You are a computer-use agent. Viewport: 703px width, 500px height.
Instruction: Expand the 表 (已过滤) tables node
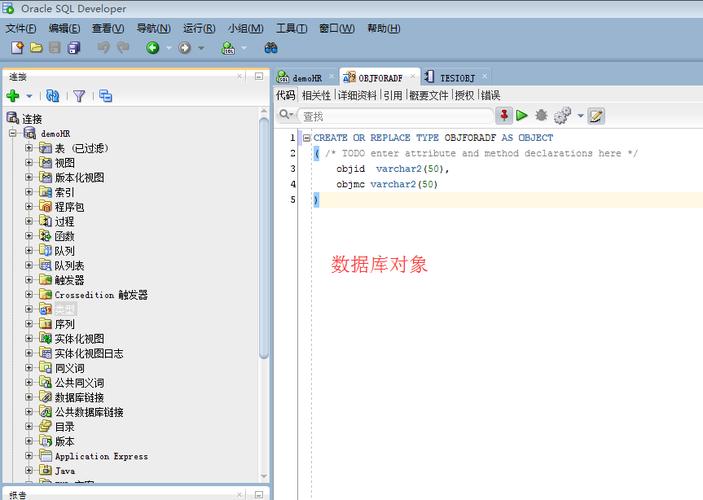pyautogui.click(x=29, y=148)
